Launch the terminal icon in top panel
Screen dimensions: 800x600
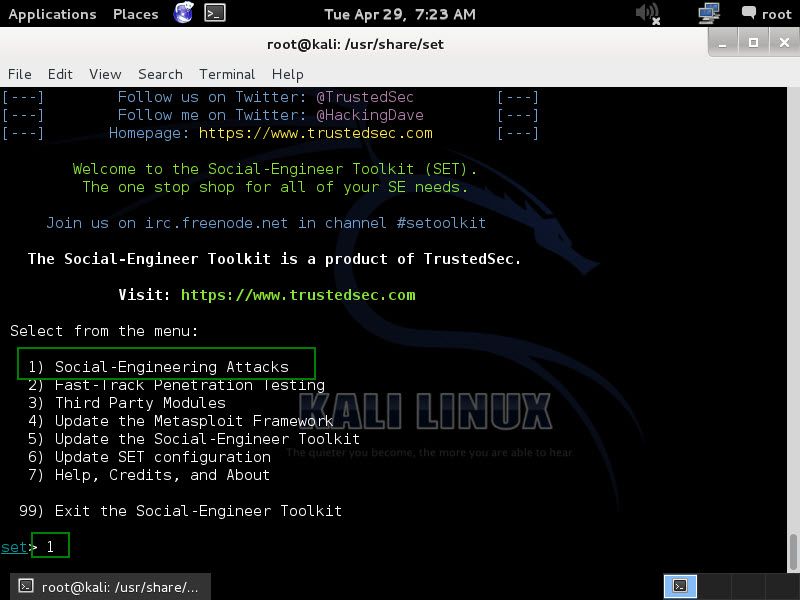coord(215,13)
